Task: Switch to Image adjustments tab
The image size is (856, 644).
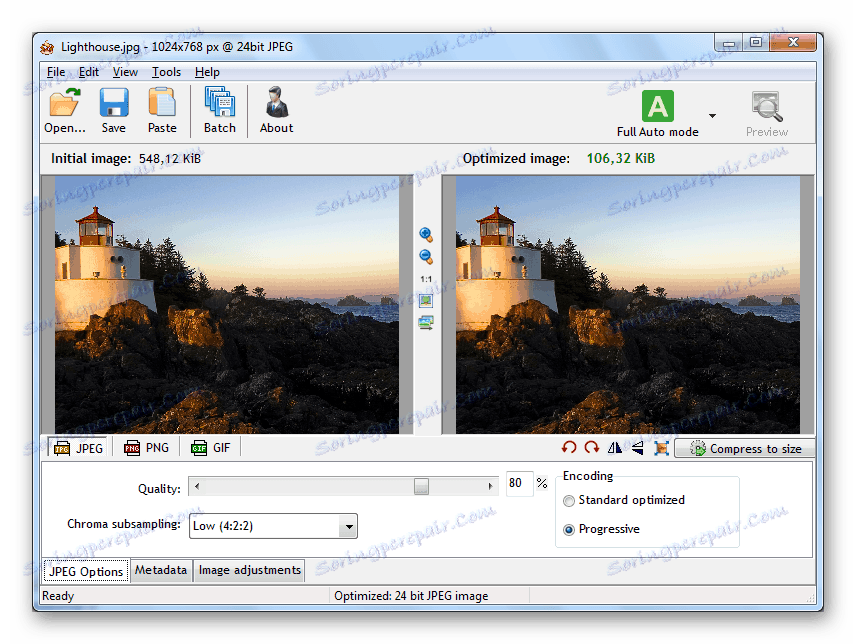Action: (249, 570)
